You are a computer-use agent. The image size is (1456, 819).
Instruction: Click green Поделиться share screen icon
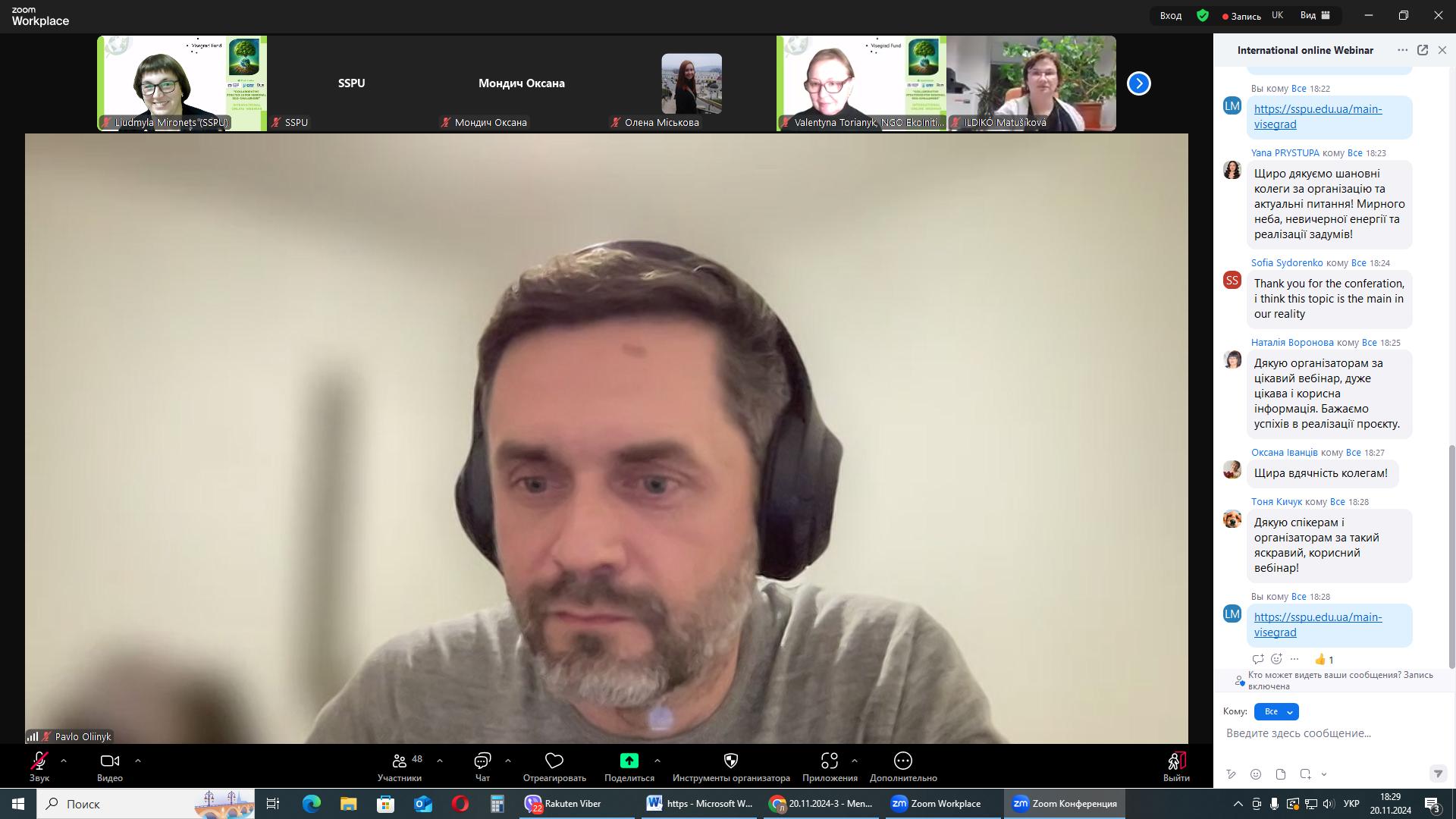(629, 761)
